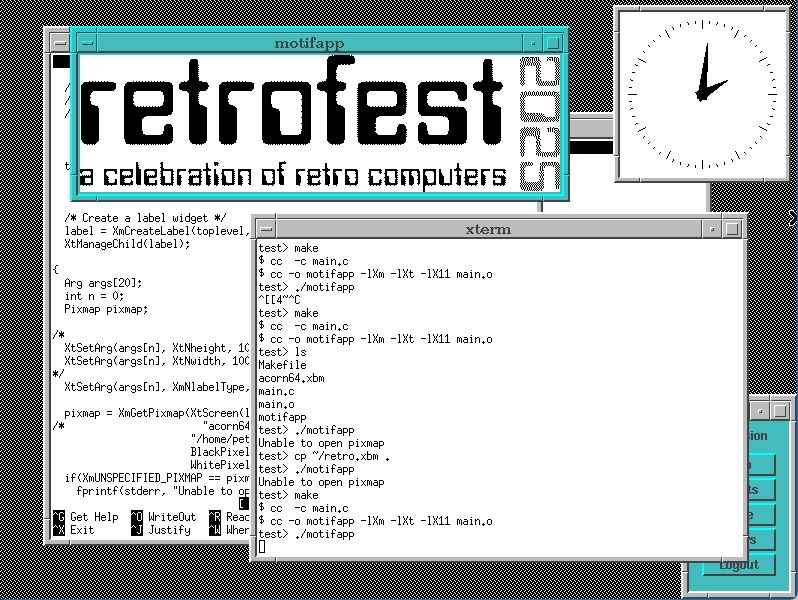Open the motifapp window menu button
798x600 pixels.
coord(88,44)
